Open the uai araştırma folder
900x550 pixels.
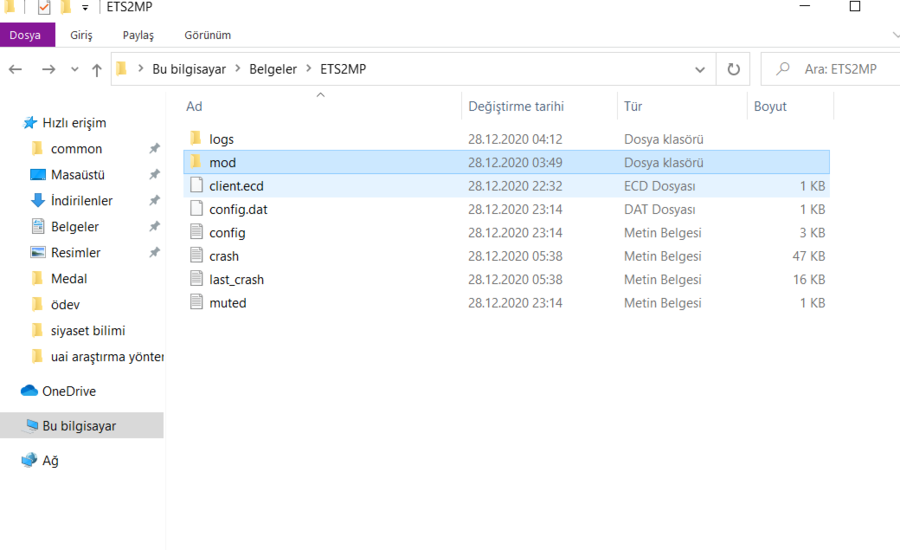pyautogui.click(x=107, y=357)
